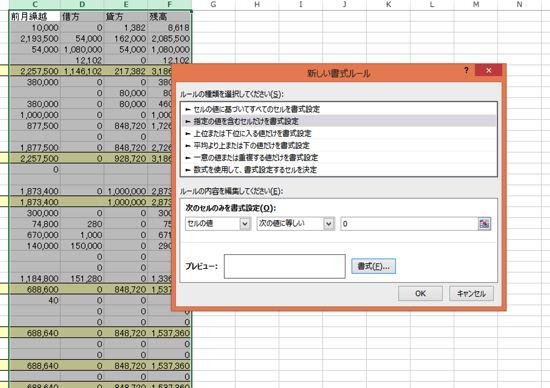Open the 次の値に等しい dropdown
Viewport: 550px width, 388px height.
[x=329, y=224]
